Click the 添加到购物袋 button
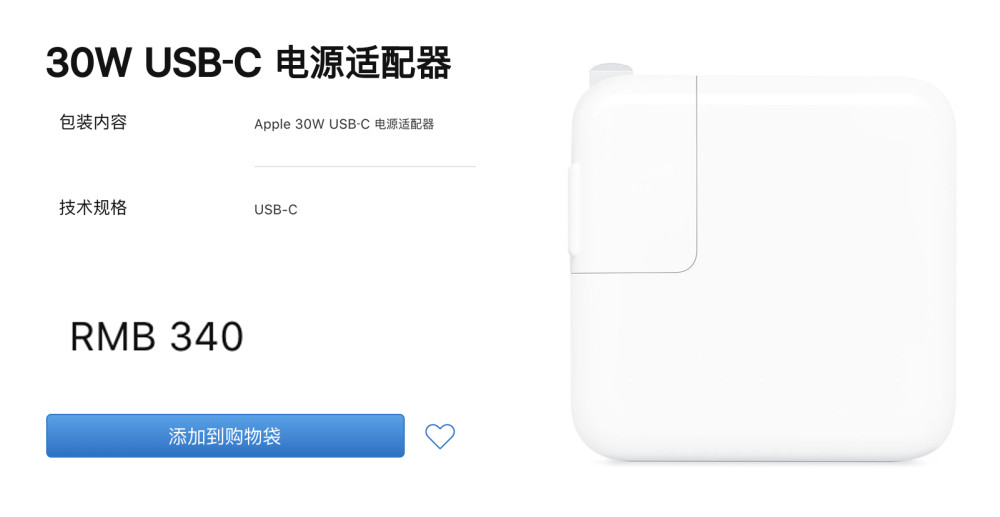 click(225, 436)
